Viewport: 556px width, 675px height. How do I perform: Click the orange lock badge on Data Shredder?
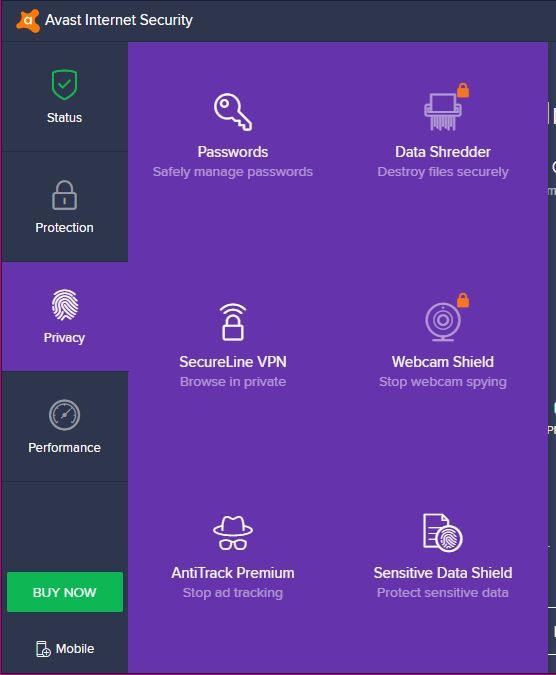point(463,90)
